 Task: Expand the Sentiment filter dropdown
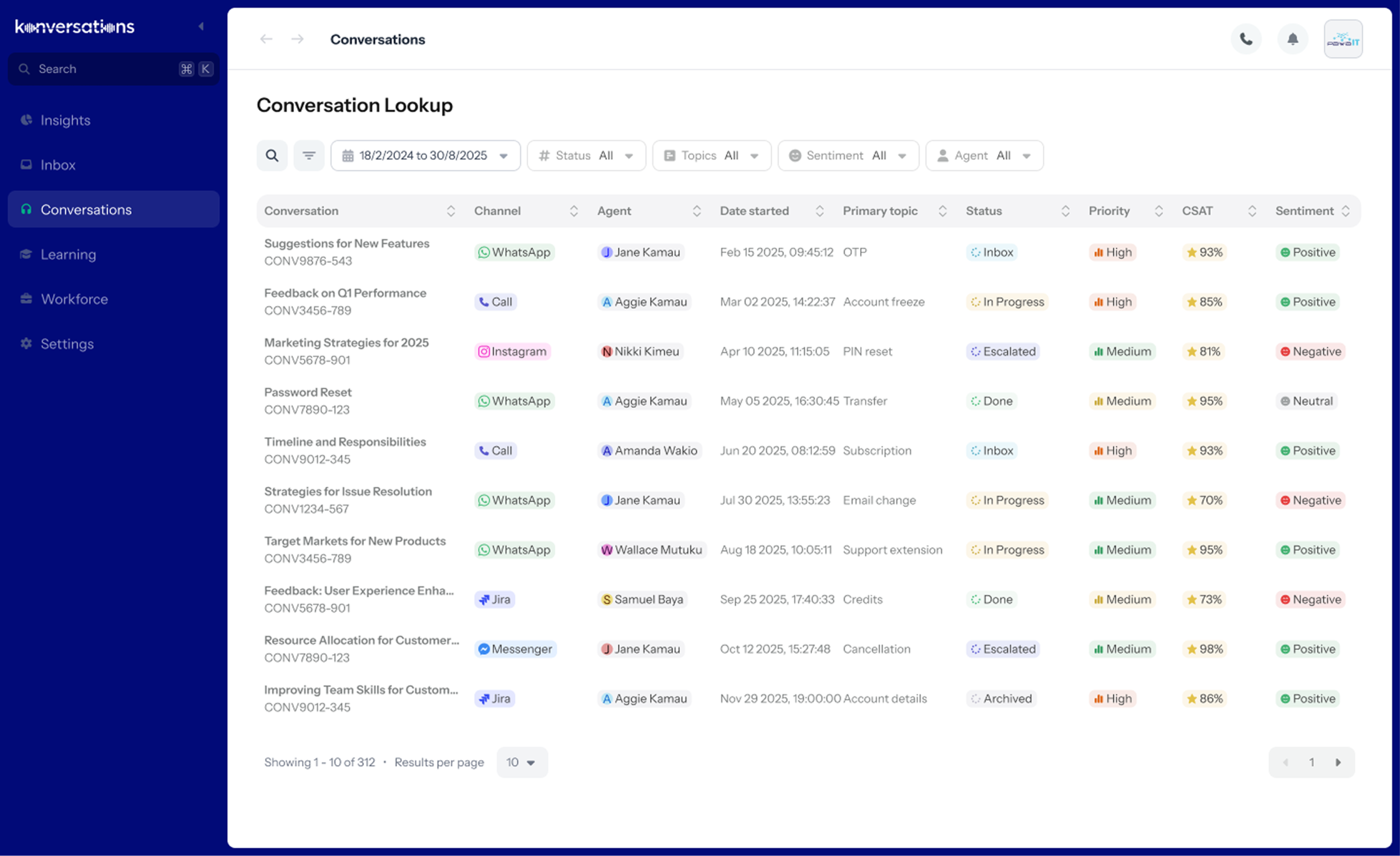(848, 156)
